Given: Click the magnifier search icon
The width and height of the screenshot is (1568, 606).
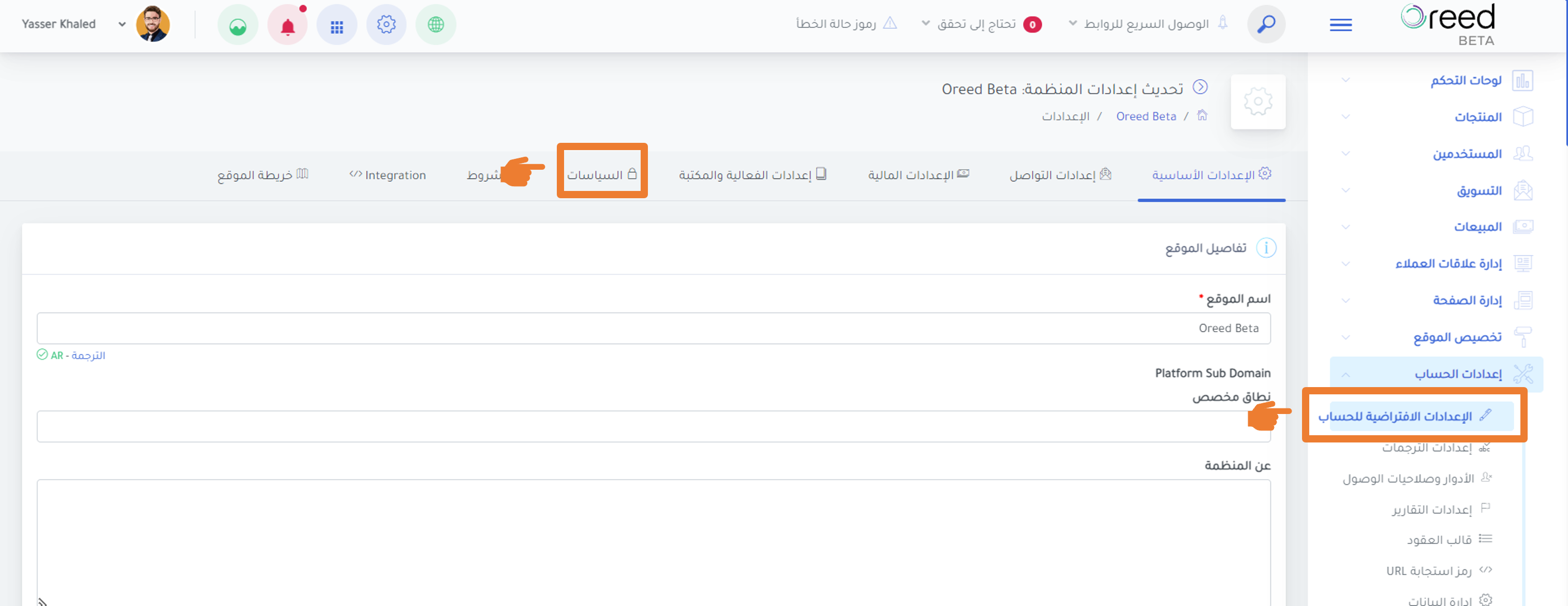Looking at the screenshot, I should click(1266, 24).
